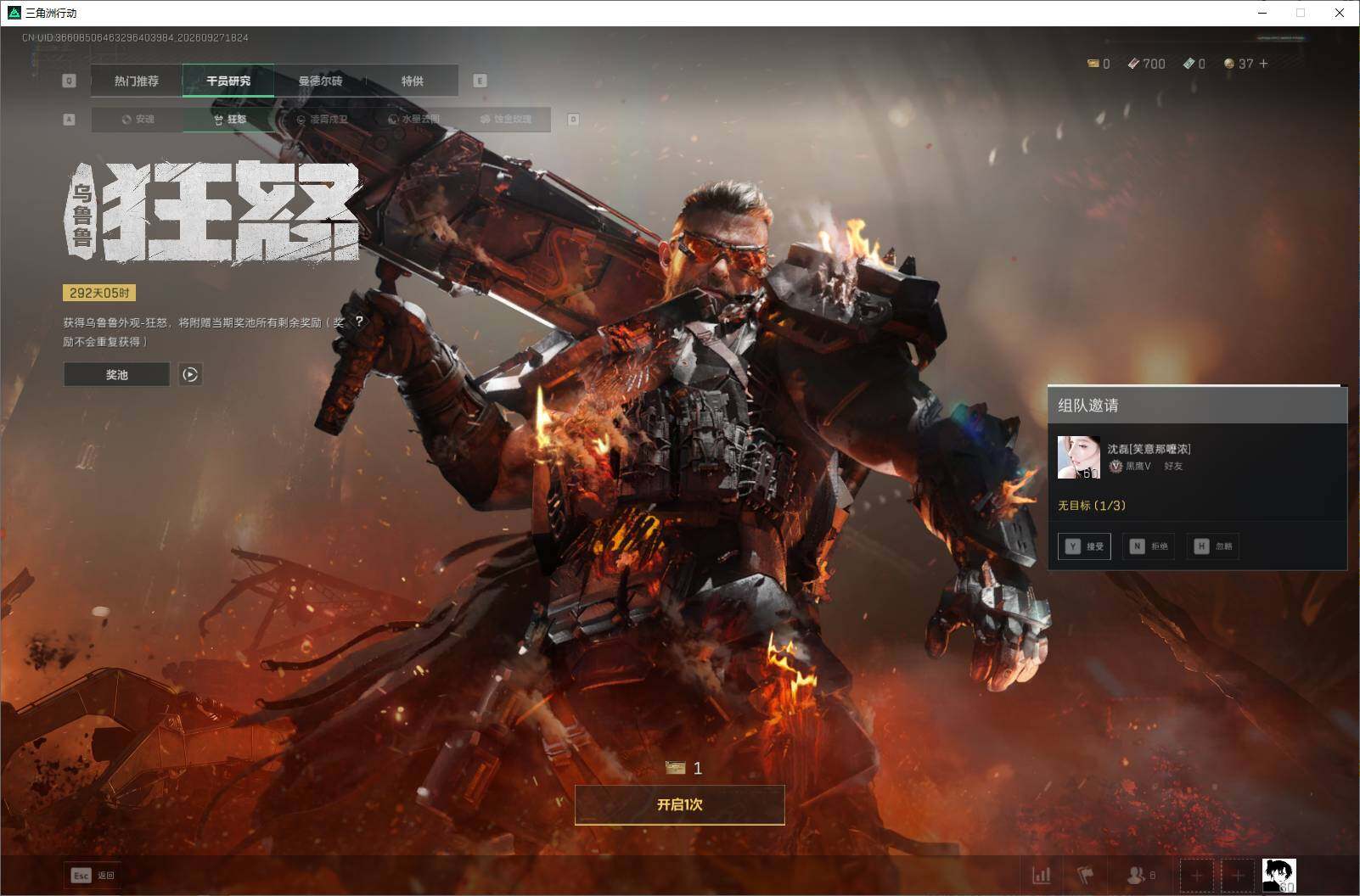Play the skin preview video
1360x896 pixels.
(190, 374)
